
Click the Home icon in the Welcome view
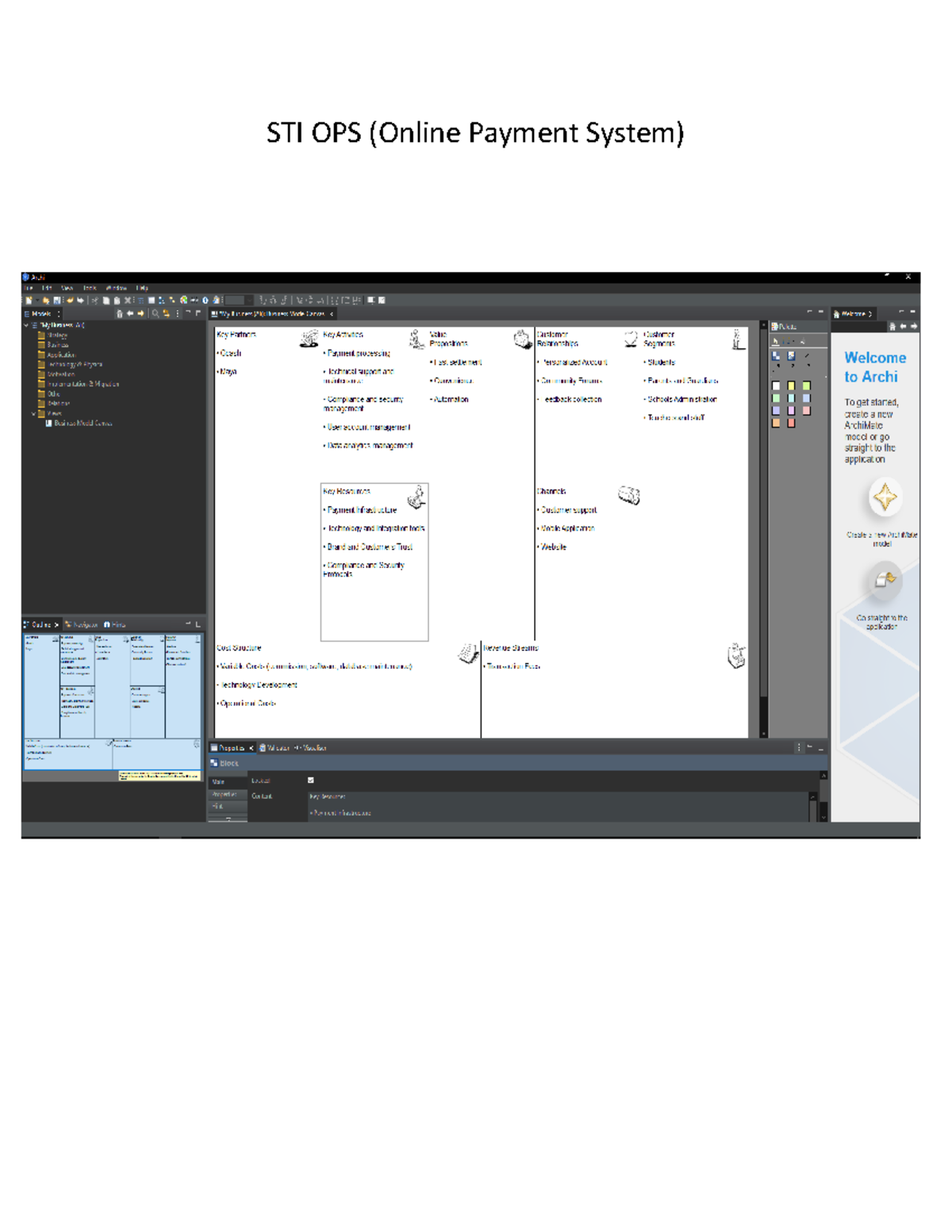click(892, 326)
